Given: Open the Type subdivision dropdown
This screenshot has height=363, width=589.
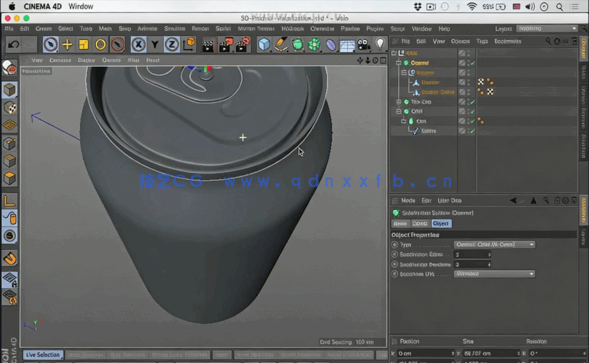Looking at the screenshot, I should coord(494,245).
